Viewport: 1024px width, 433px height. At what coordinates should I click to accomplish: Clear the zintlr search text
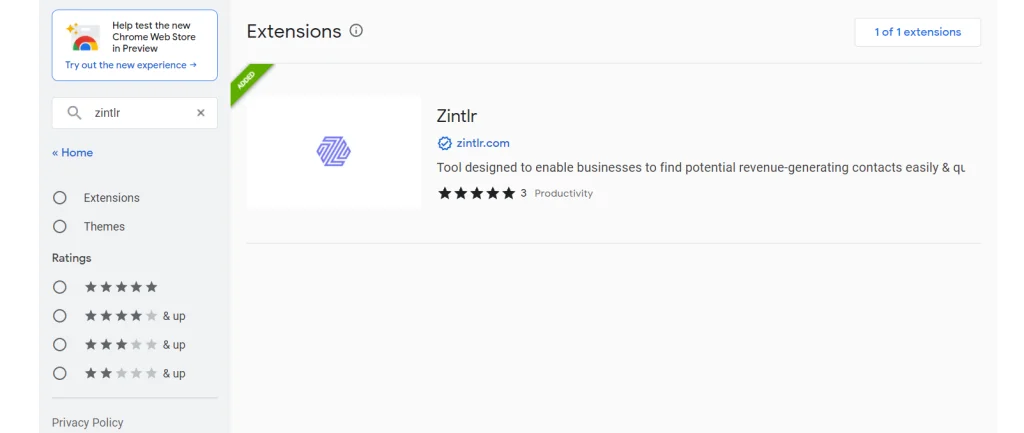pos(200,113)
